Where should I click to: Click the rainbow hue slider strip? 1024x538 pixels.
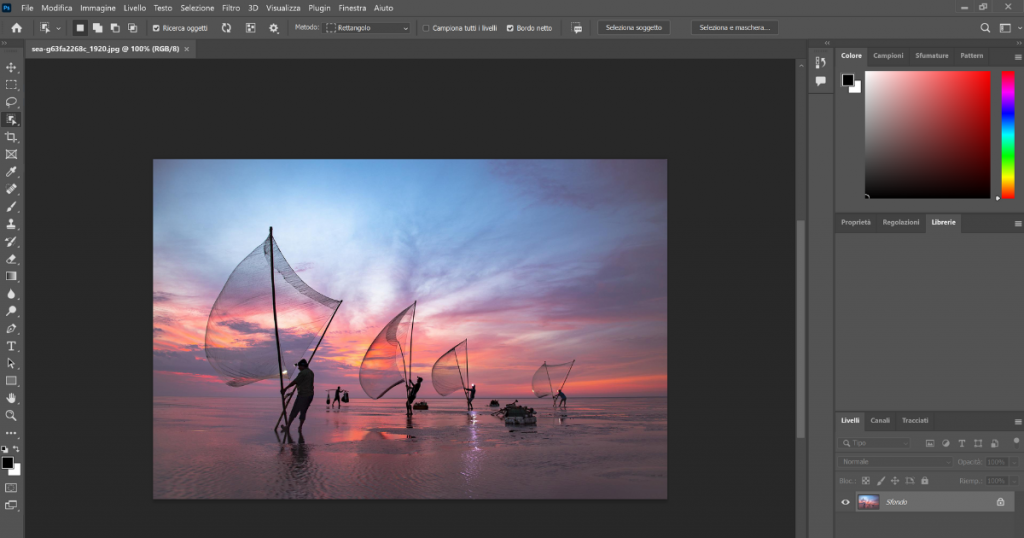pyautogui.click(x=1008, y=134)
